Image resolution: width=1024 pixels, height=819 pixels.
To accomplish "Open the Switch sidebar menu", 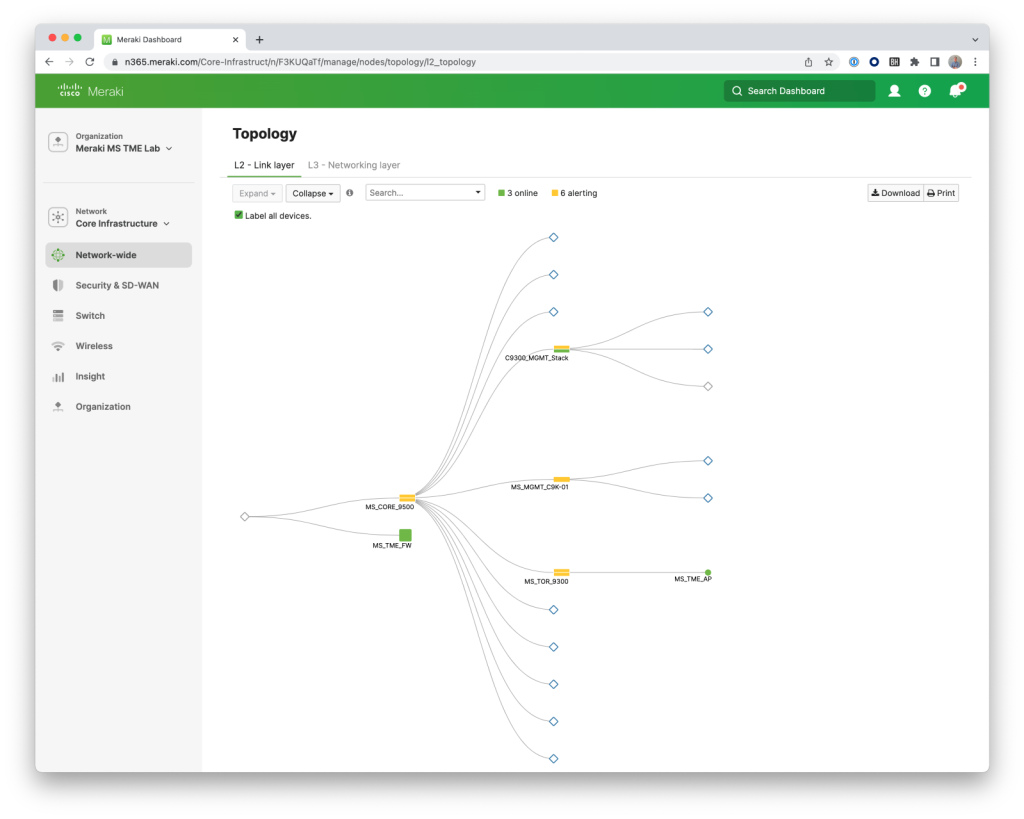I will (x=119, y=315).
